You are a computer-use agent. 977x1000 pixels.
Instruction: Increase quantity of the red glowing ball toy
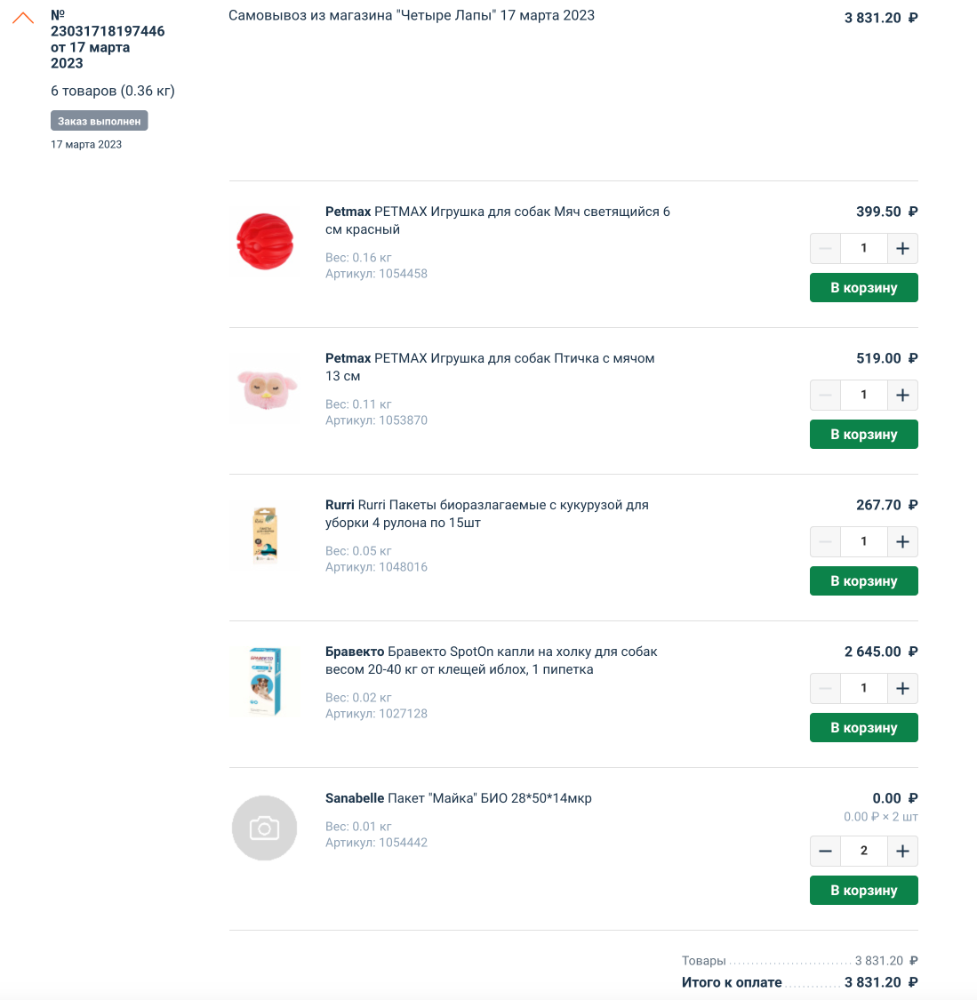(x=902, y=249)
